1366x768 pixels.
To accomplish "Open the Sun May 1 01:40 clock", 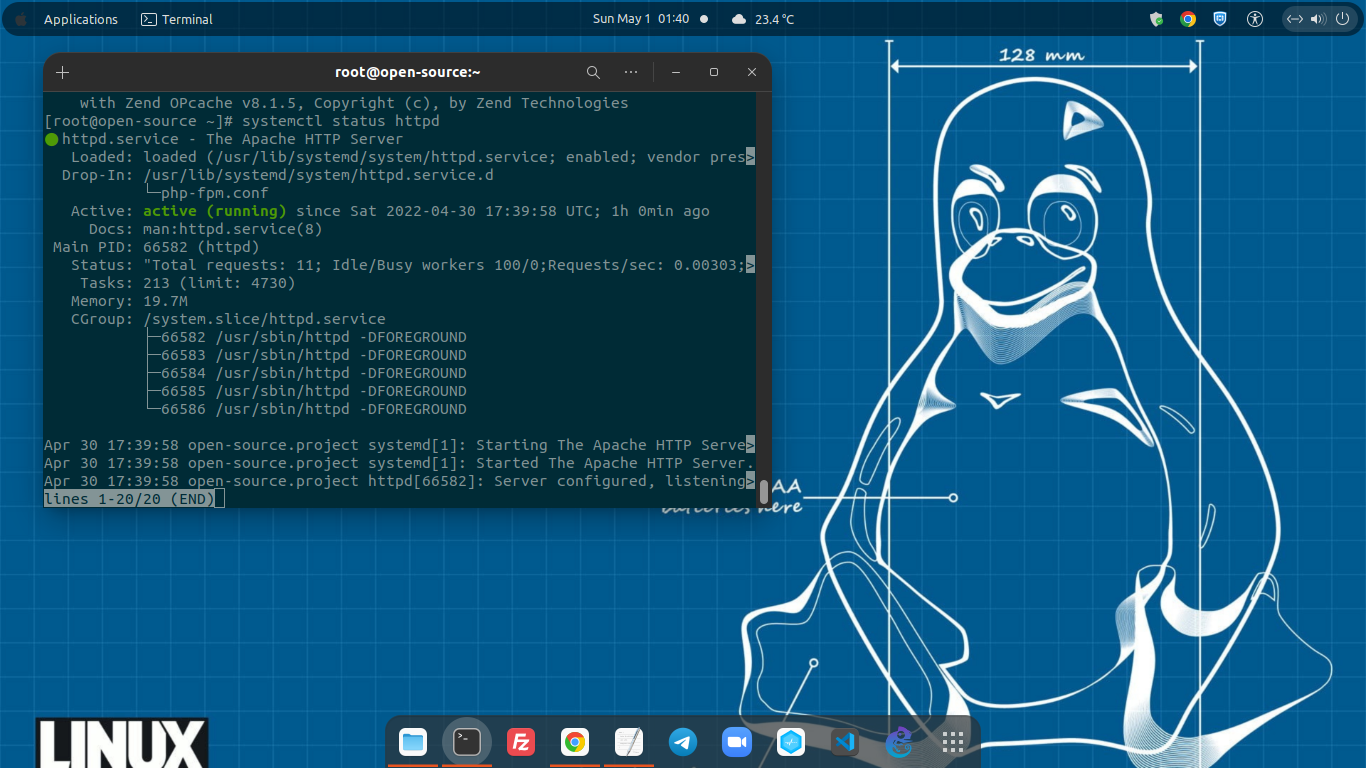I will [641, 19].
